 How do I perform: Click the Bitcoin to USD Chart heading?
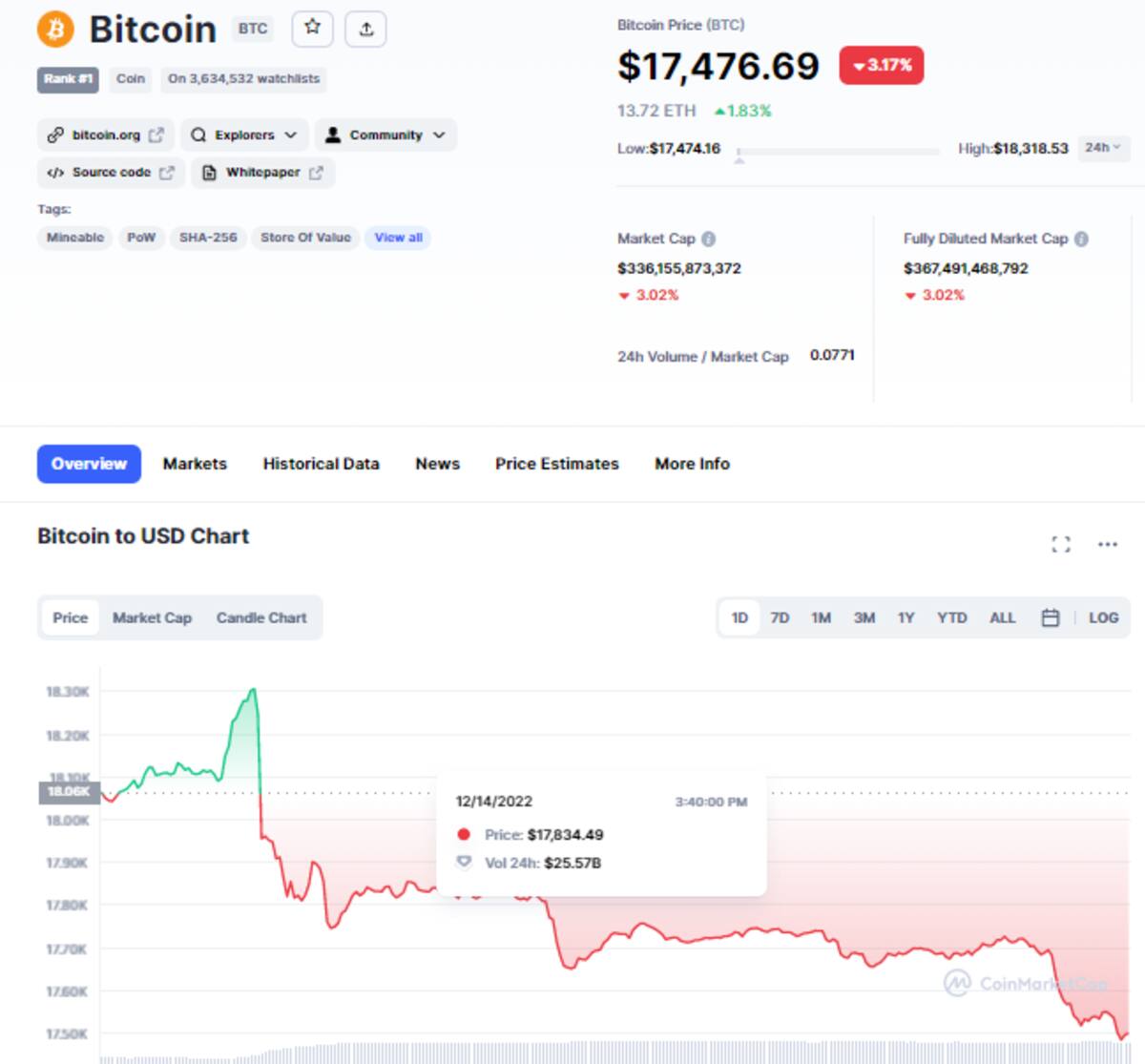coord(143,536)
